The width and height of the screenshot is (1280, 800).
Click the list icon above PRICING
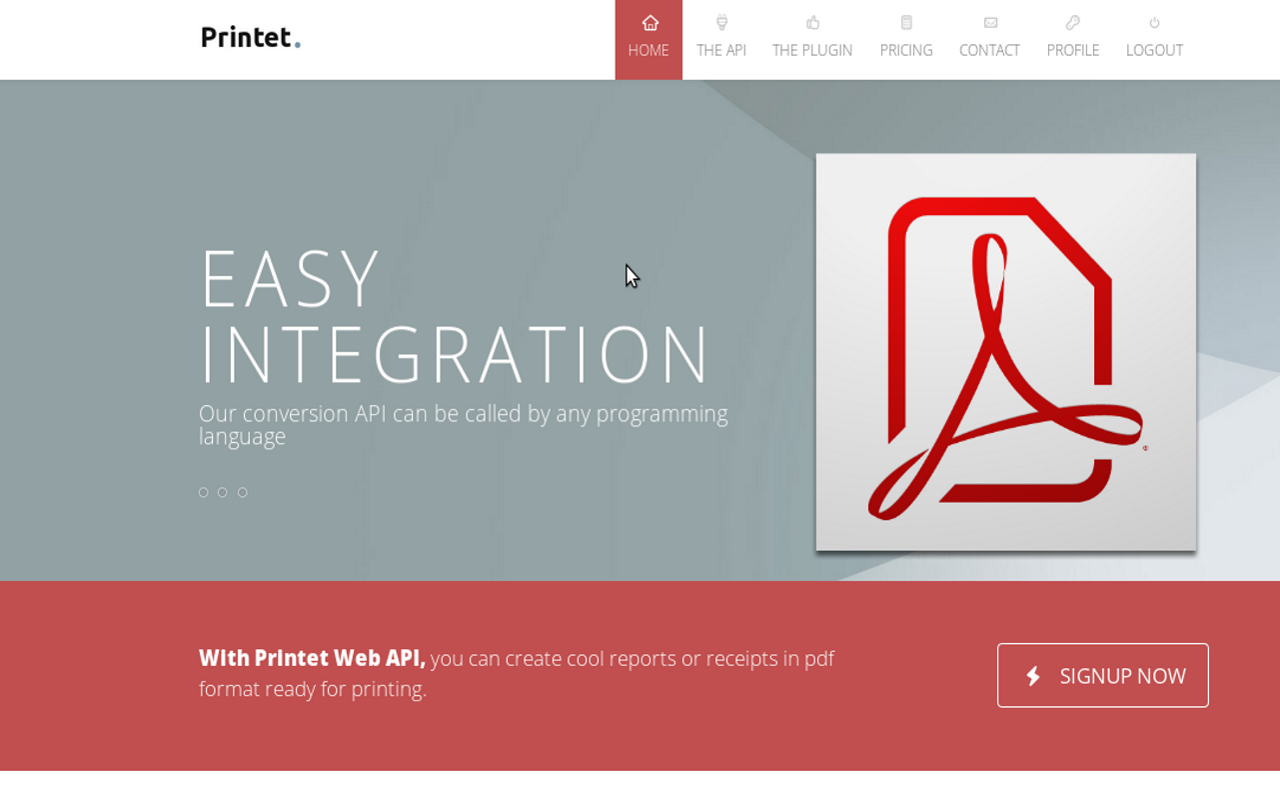pyautogui.click(x=906, y=22)
